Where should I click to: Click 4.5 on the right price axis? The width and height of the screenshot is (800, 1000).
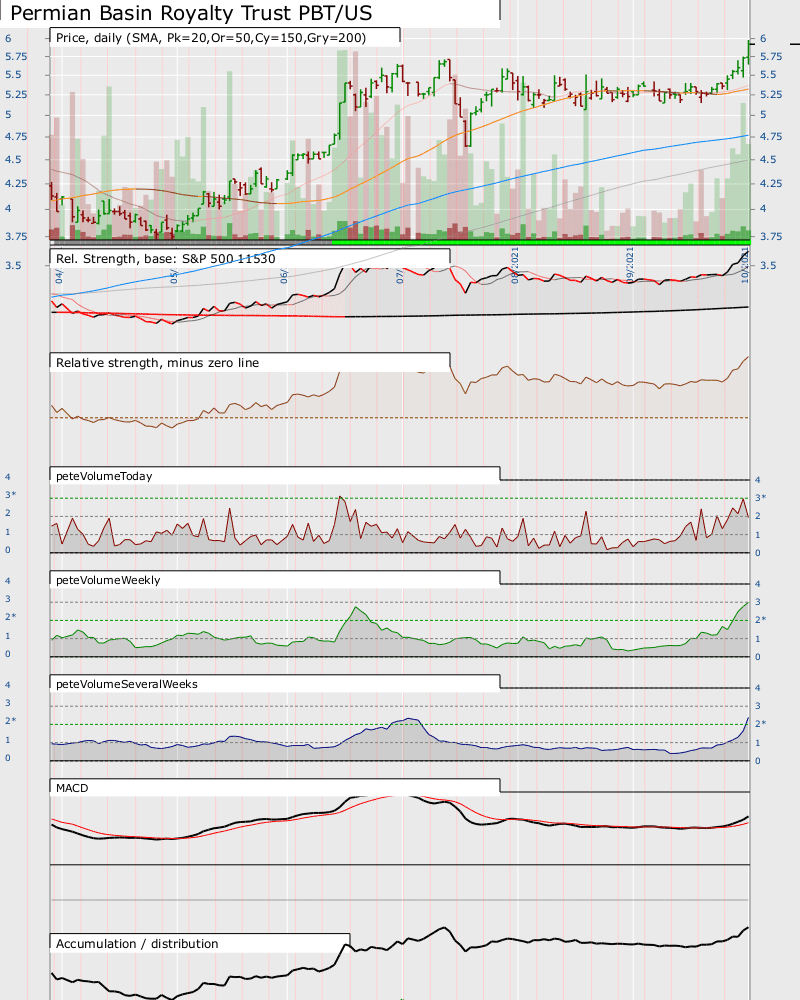tap(768, 159)
